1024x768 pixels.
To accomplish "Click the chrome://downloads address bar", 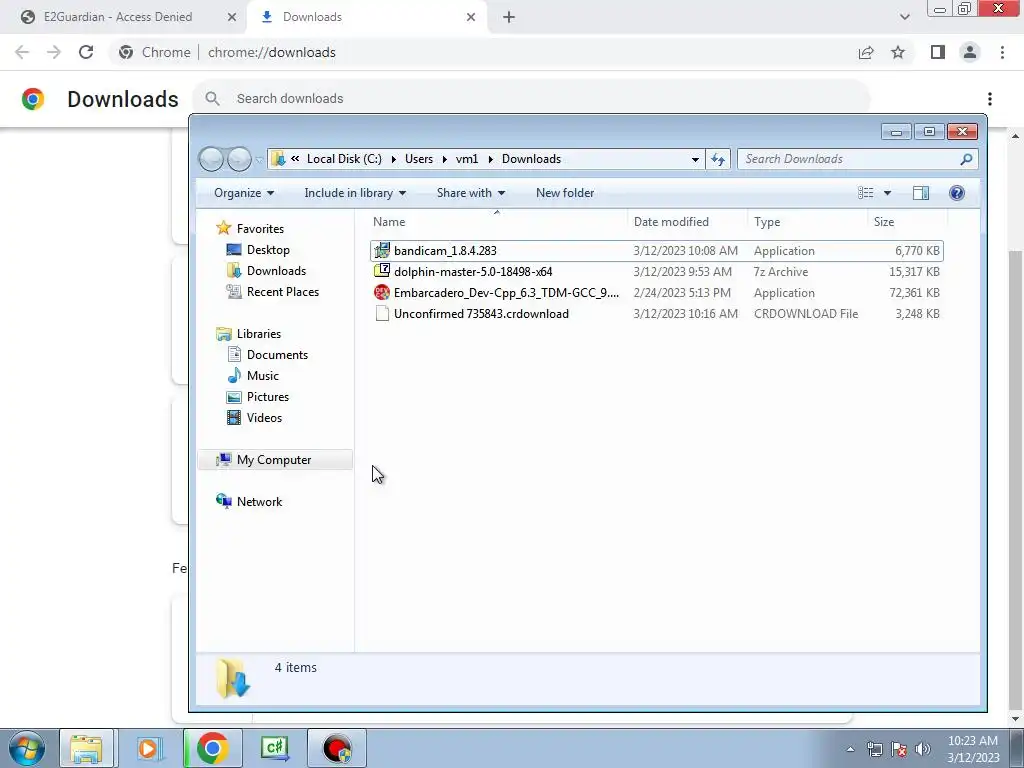I will [x=272, y=52].
